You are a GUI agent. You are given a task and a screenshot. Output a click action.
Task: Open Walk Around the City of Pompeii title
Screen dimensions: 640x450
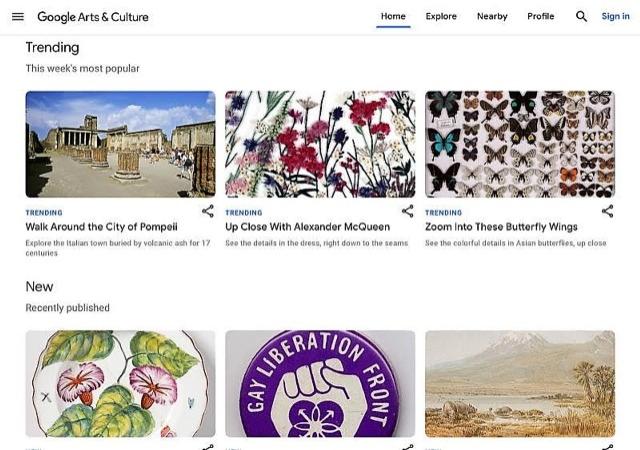[x=101, y=227]
